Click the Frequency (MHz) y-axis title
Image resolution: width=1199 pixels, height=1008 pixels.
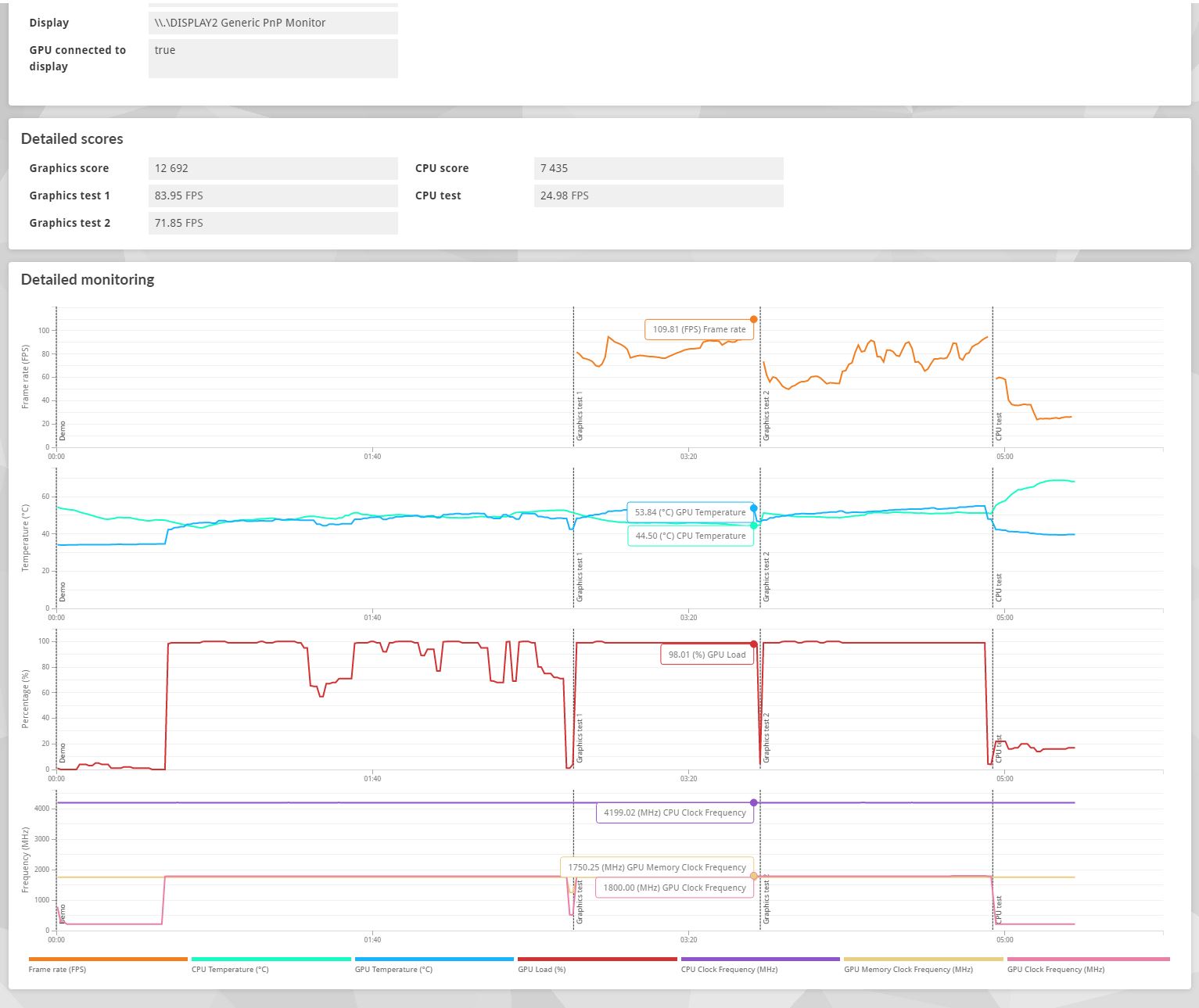[25, 860]
